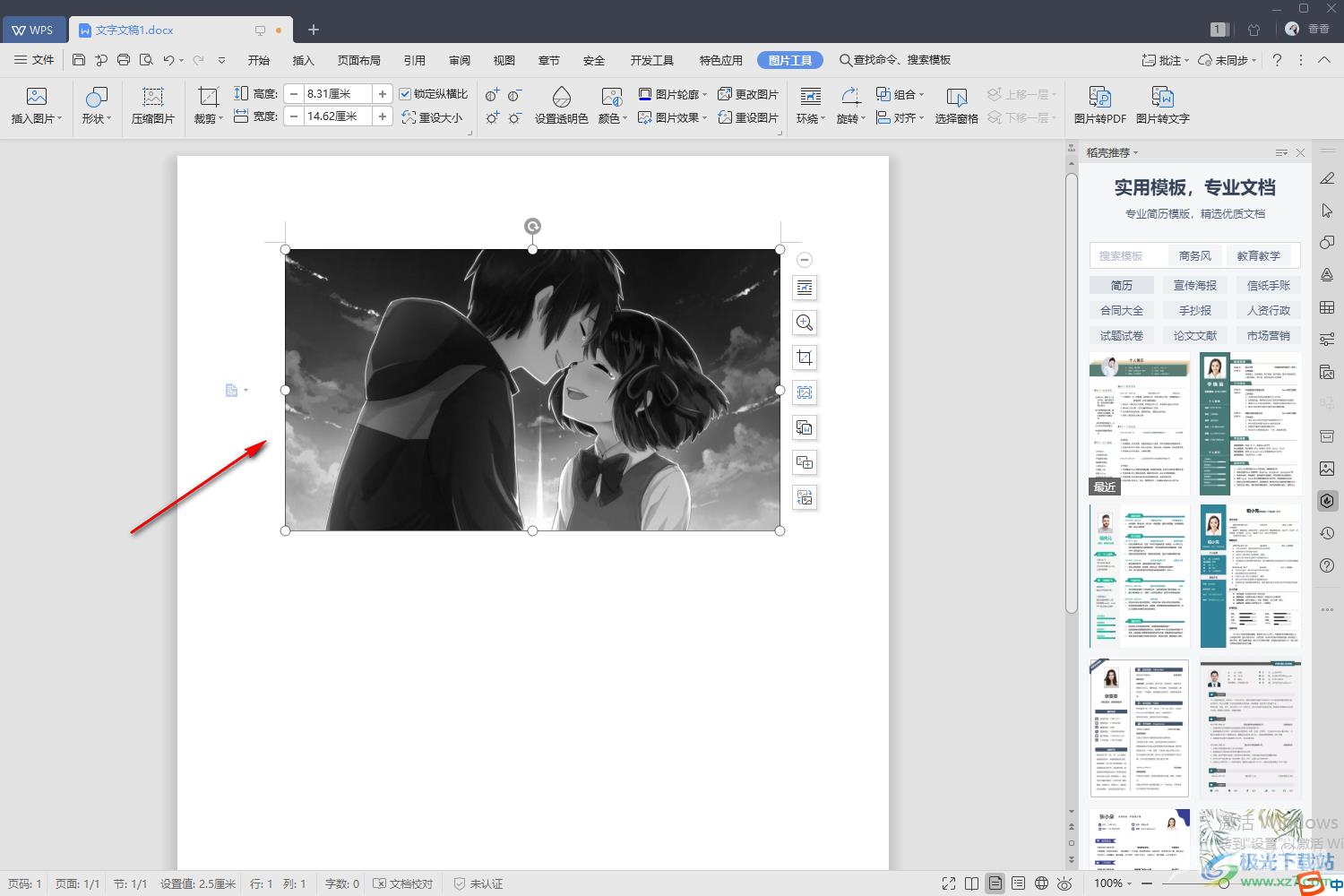
Task: Click the 搜索模板 template search field
Action: [1128, 255]
